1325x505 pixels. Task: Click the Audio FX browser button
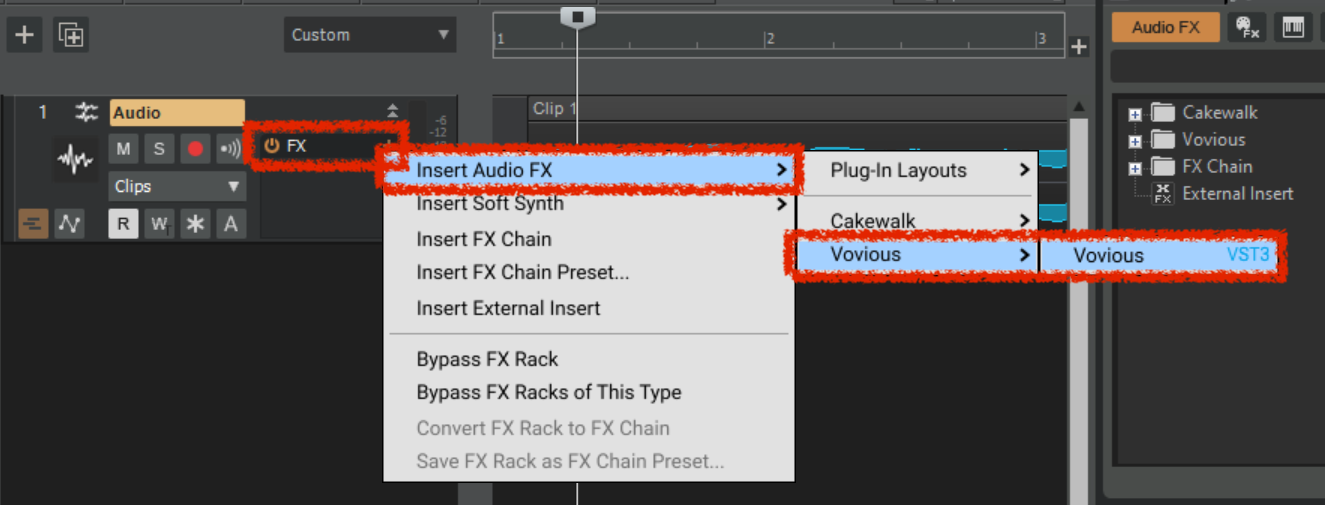click(x=1165, y=27)
